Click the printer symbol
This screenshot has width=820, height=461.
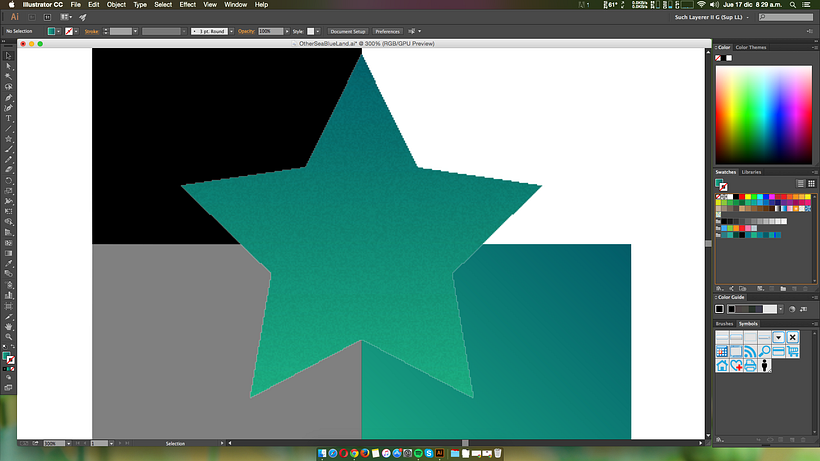point(750,365)
